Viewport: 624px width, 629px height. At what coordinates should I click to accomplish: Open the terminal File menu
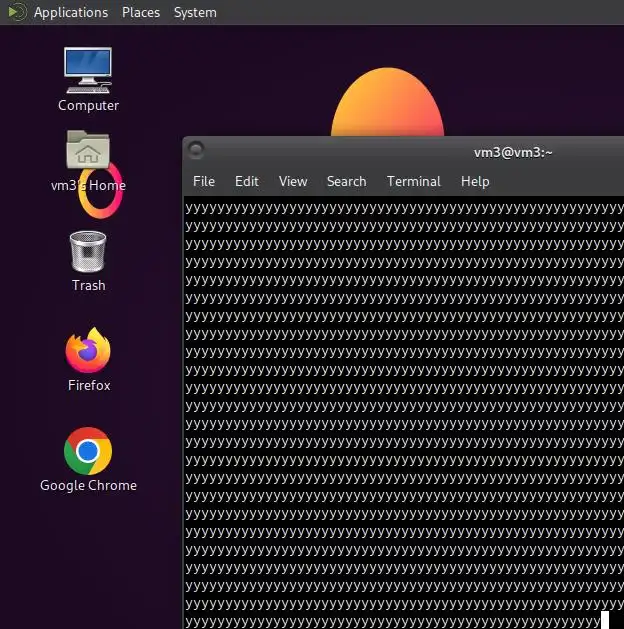point(204,181)
